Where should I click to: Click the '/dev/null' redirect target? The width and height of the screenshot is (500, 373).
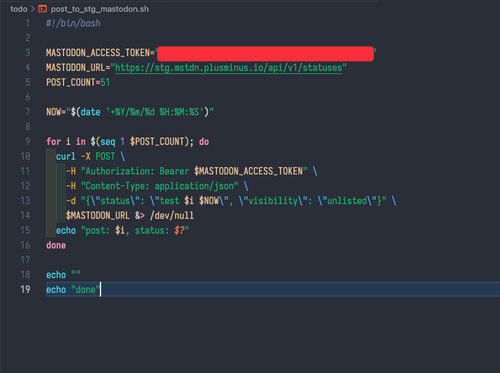tap(172, 215)
